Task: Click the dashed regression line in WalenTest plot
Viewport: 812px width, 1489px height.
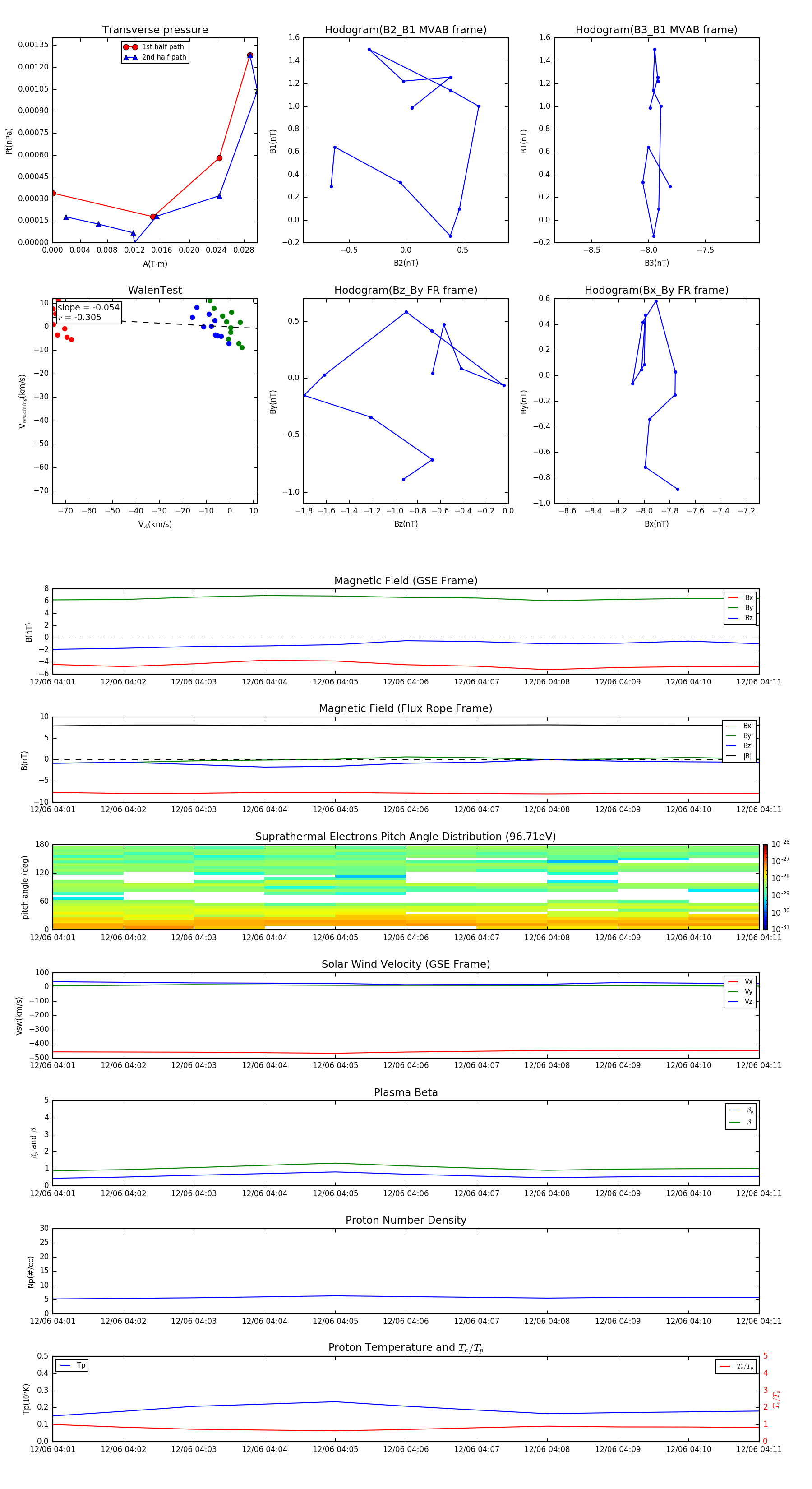Action: tap(189, 324)
